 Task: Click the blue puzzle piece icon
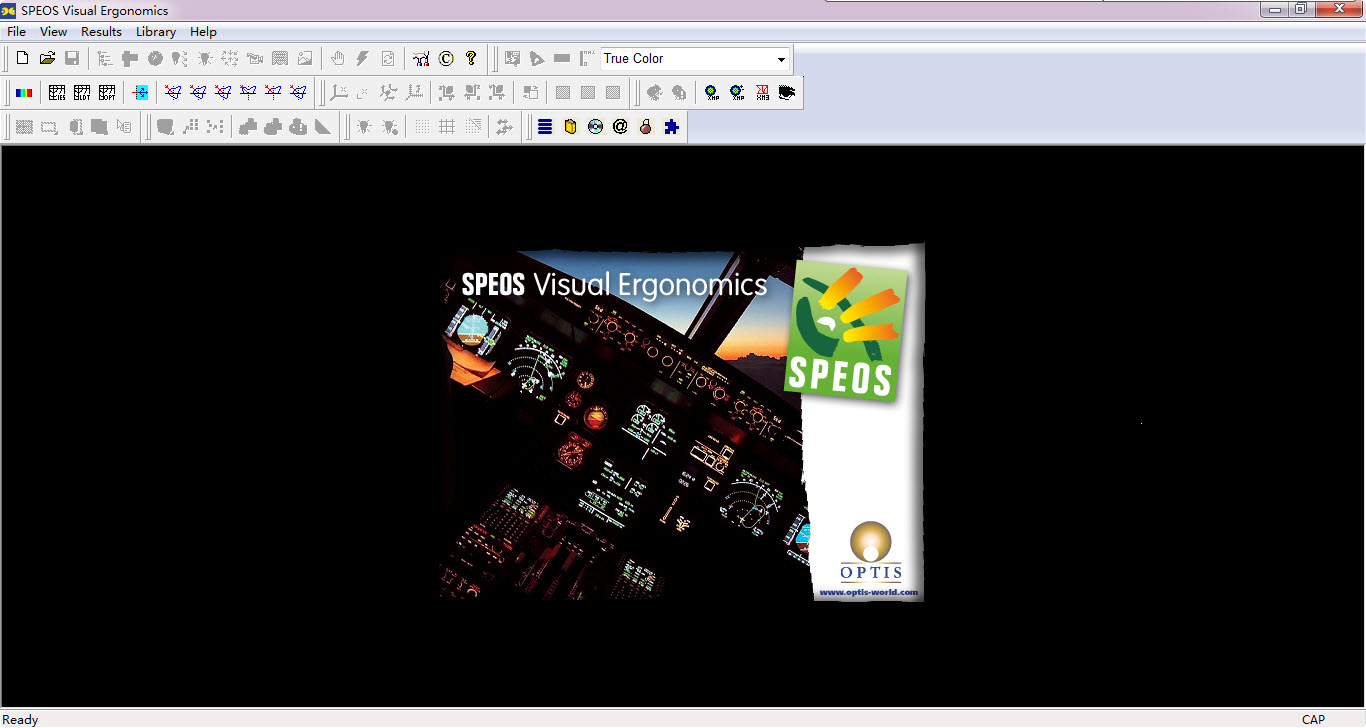point(671,127)
